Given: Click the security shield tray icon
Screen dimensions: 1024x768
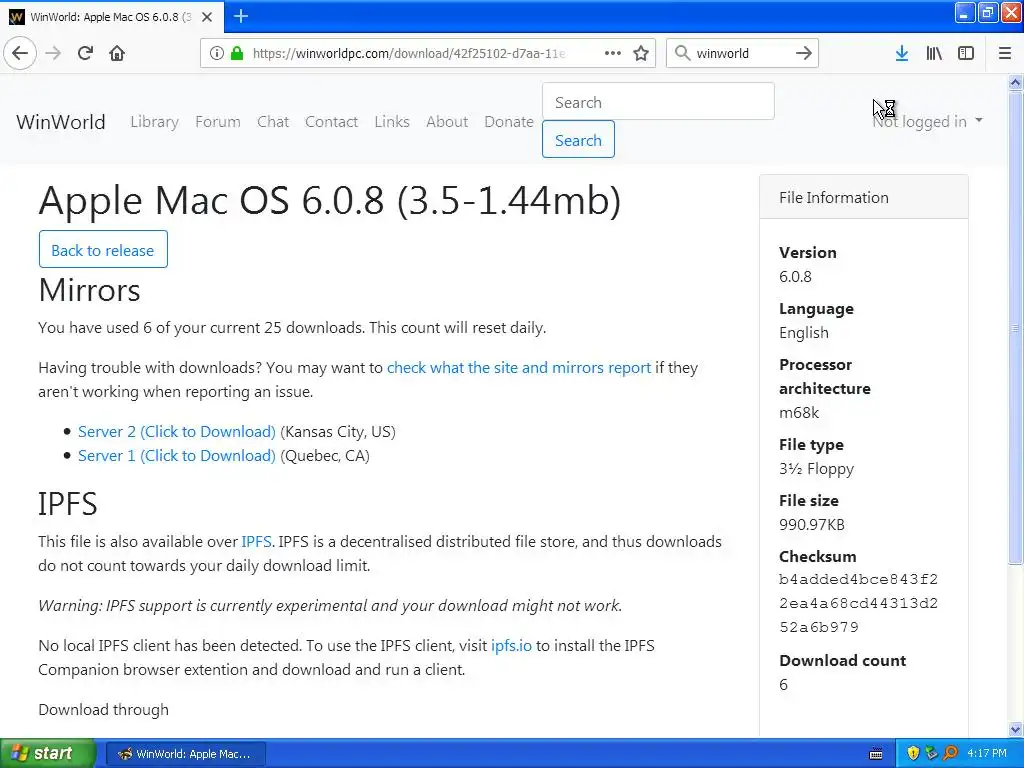Looking at the screenshot, I should coord(913,754).
